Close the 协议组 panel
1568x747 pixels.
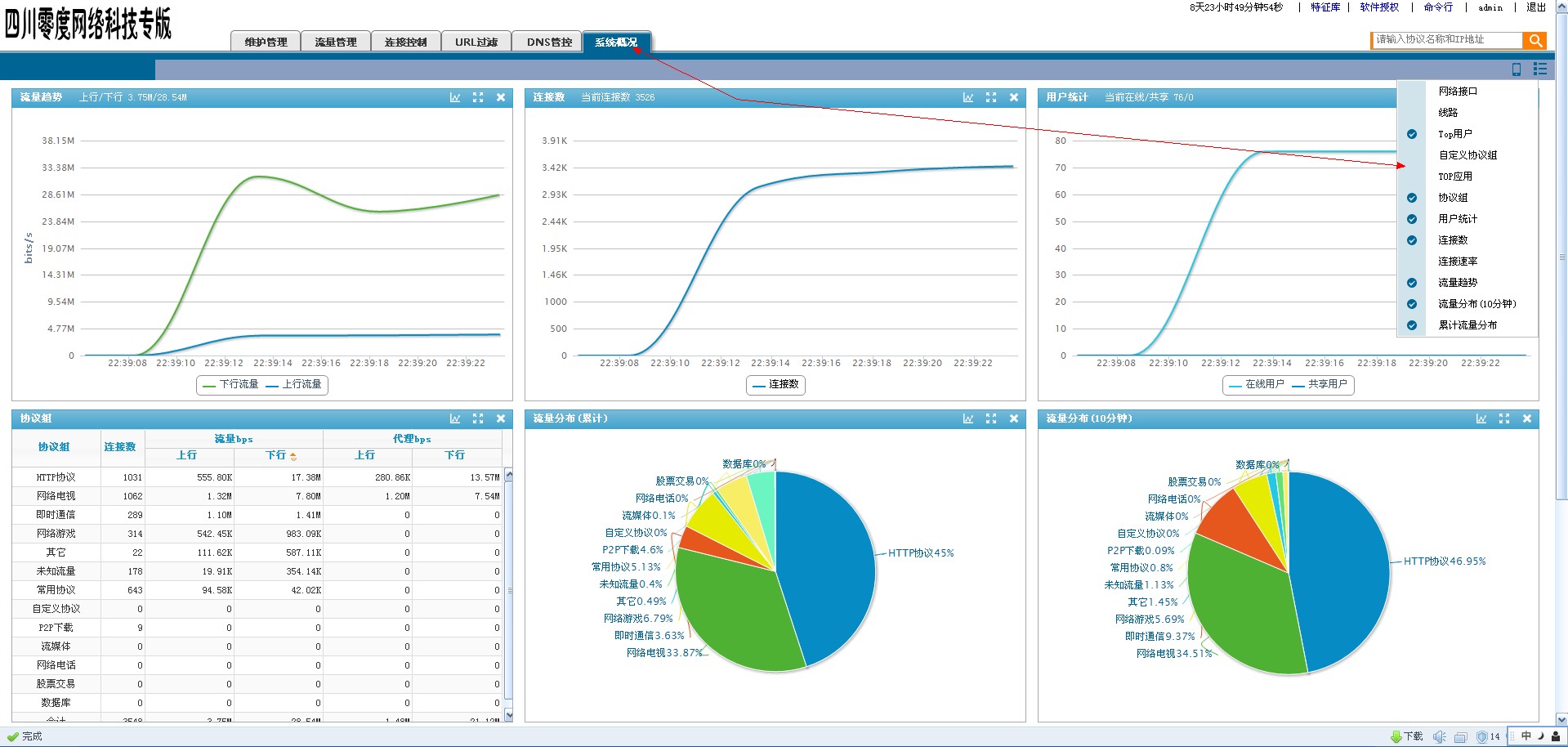pyautogui.click(x=501, y=418)
